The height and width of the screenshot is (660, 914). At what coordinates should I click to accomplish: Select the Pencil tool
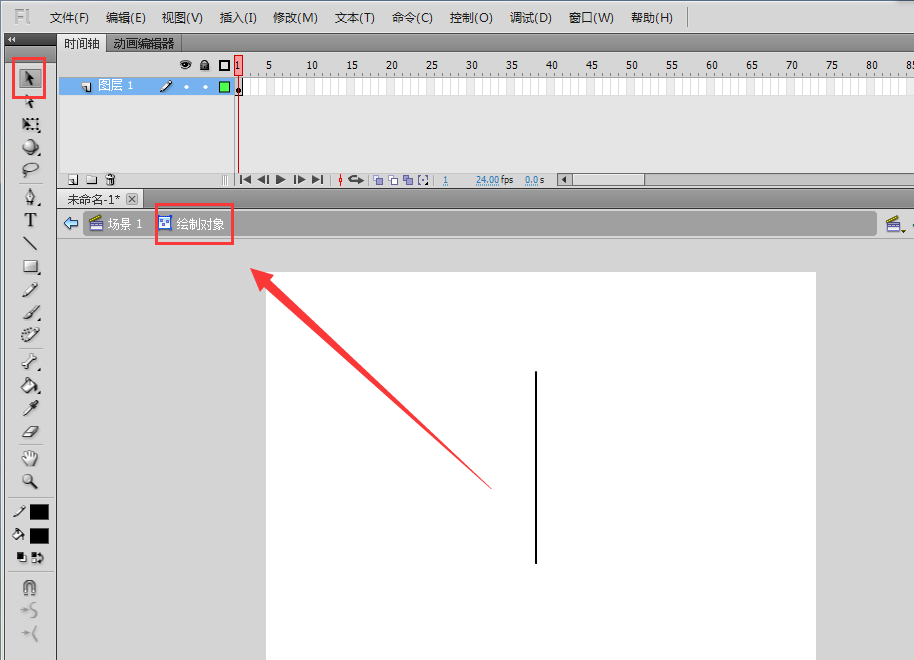point(30,290)
